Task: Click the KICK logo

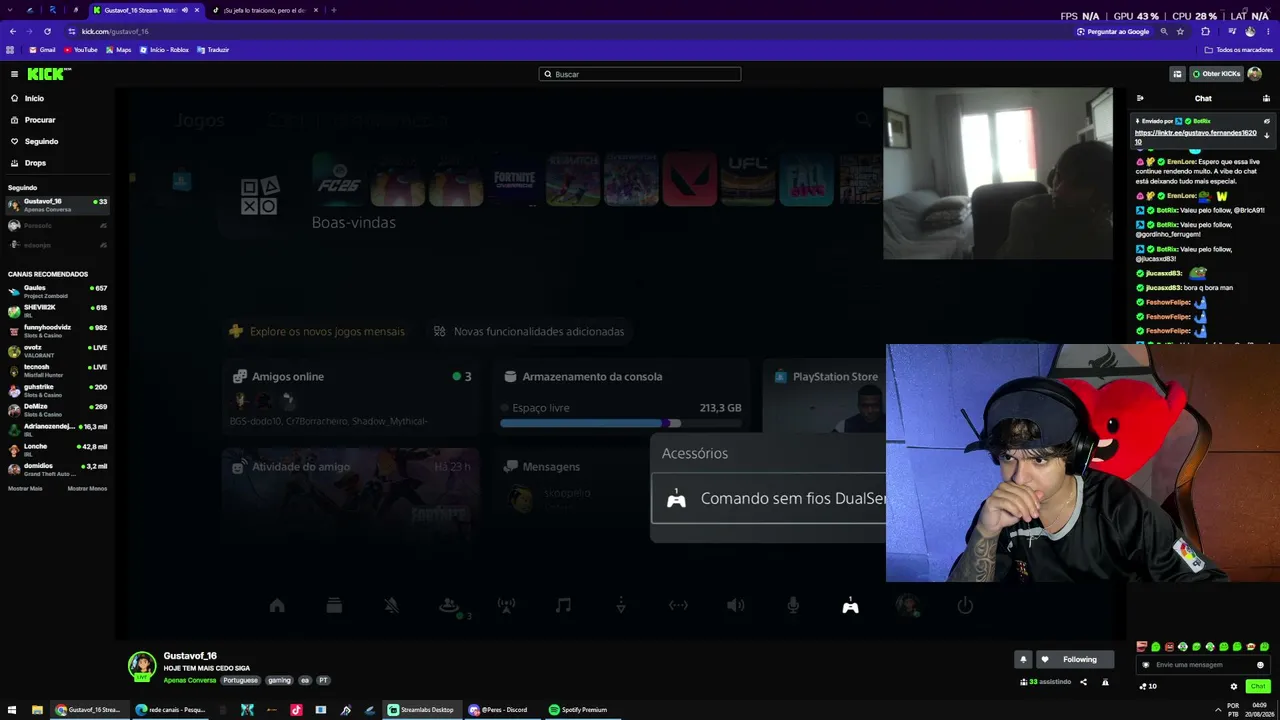Action: 48,74
